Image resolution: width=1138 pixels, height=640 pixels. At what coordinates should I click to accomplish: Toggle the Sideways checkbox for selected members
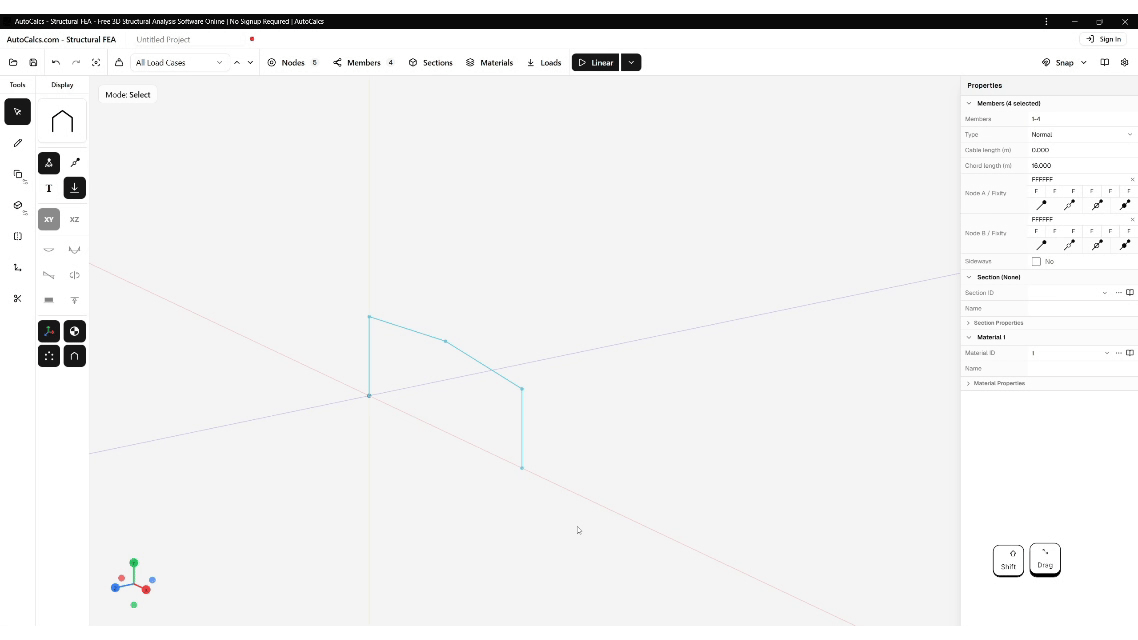[1037, 261]
